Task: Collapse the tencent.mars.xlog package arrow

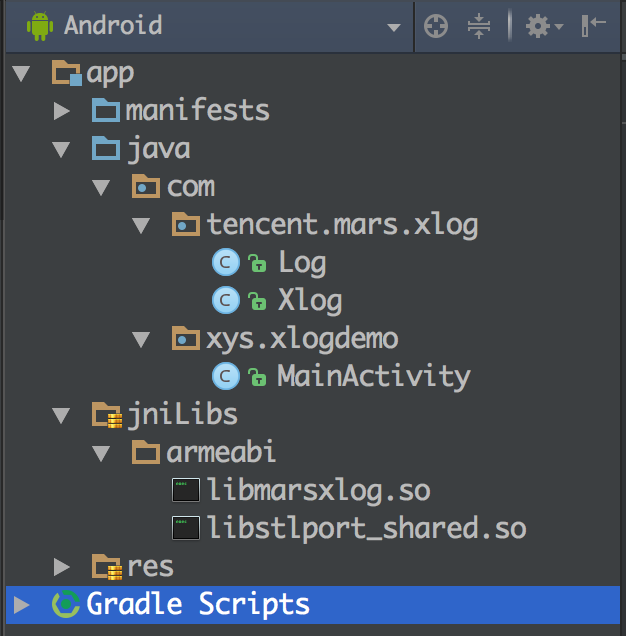Action: click(141, 226)
